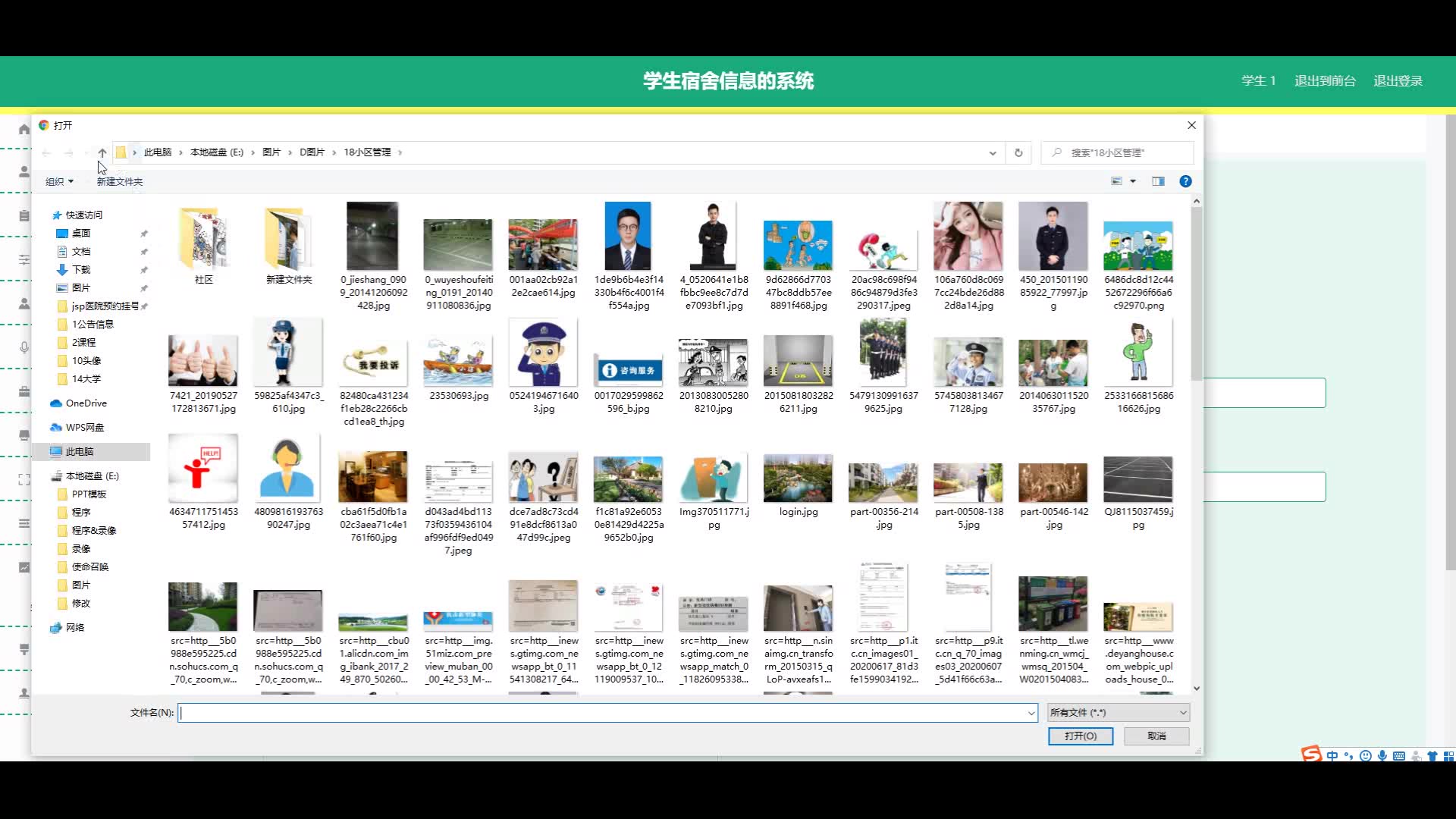This screenshot has width=1456, height=819.
Task: Open the view mode dropdown arrow
Action: [1133, 181]
